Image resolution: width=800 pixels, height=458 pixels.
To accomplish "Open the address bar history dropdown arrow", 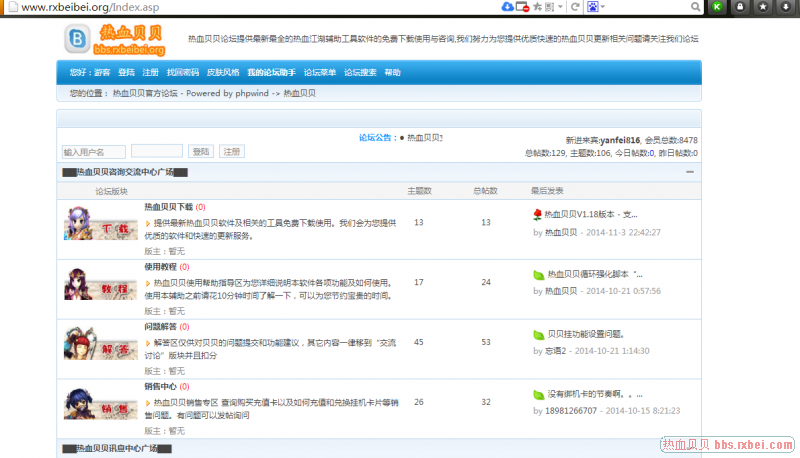I will [x=561, y=7].
